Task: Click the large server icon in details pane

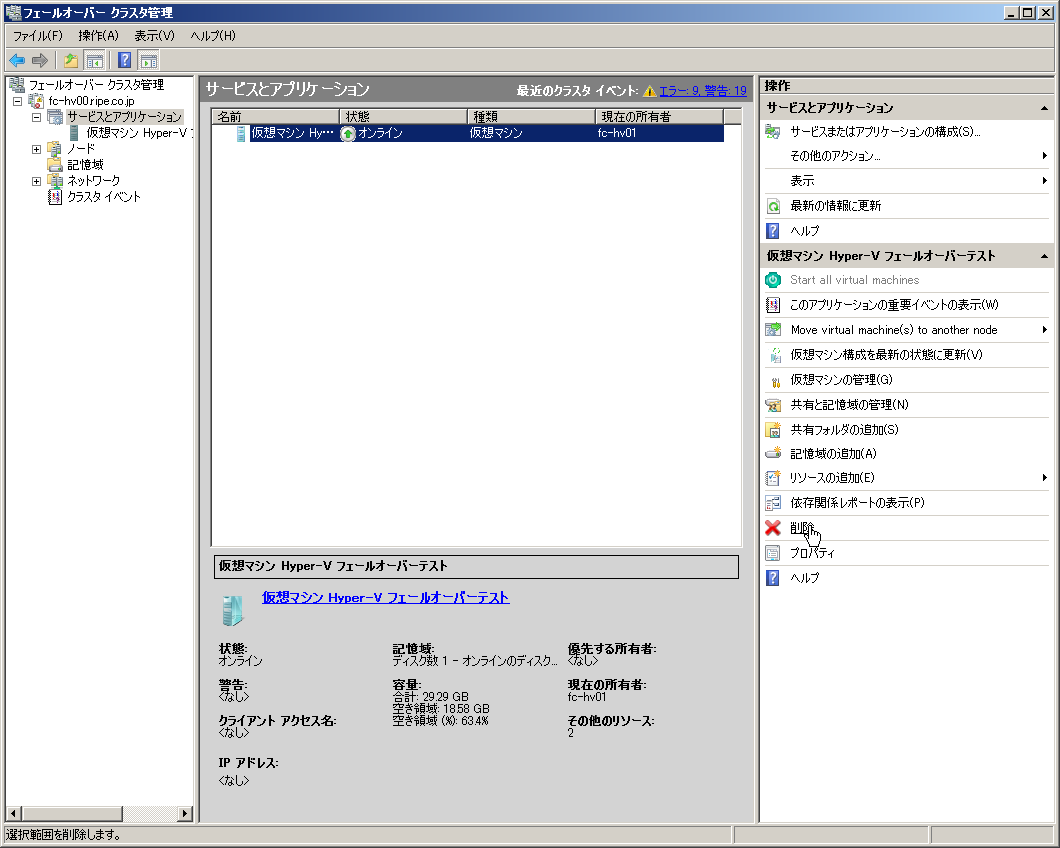Action: [232, 611]
